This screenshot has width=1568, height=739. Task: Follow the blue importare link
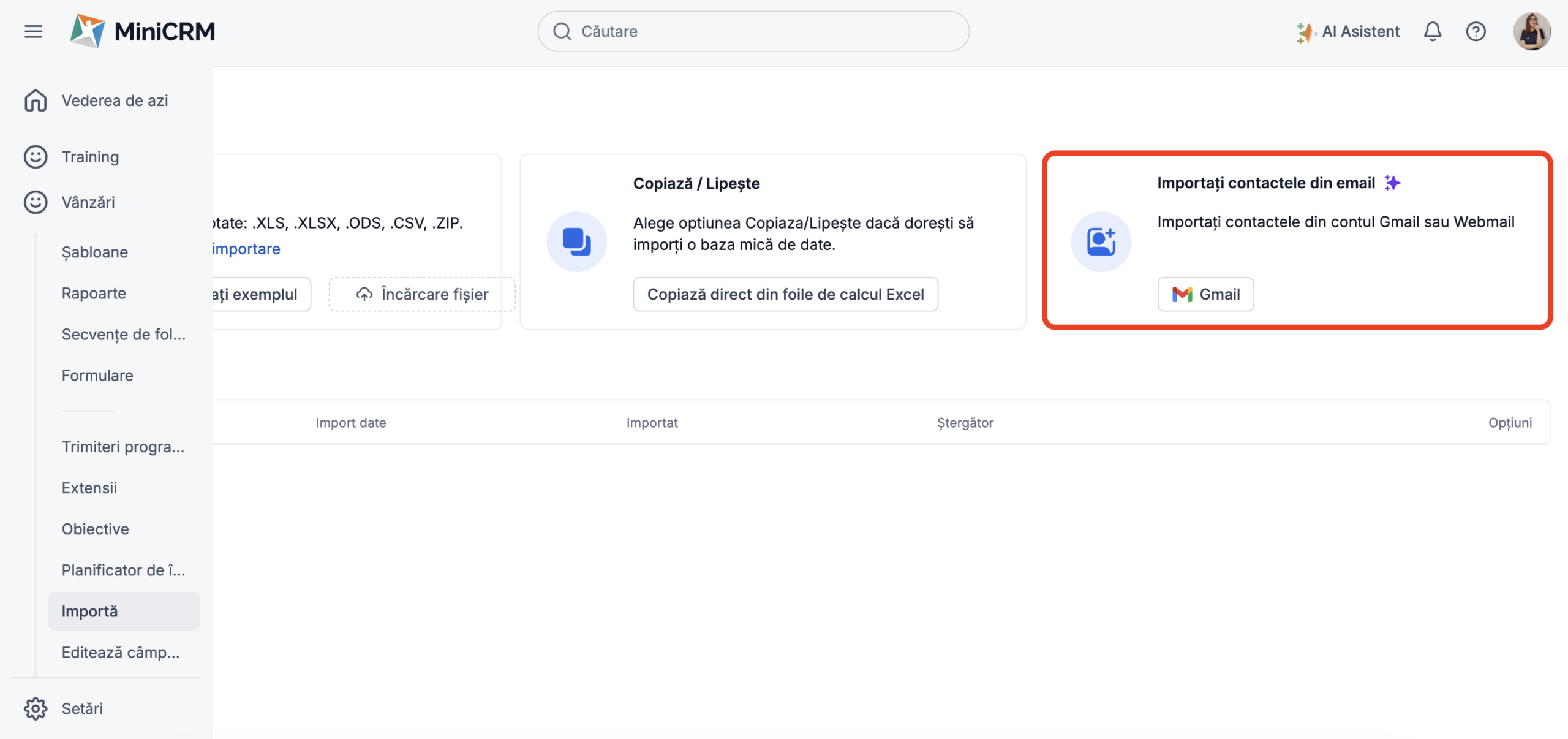(246, 249)
